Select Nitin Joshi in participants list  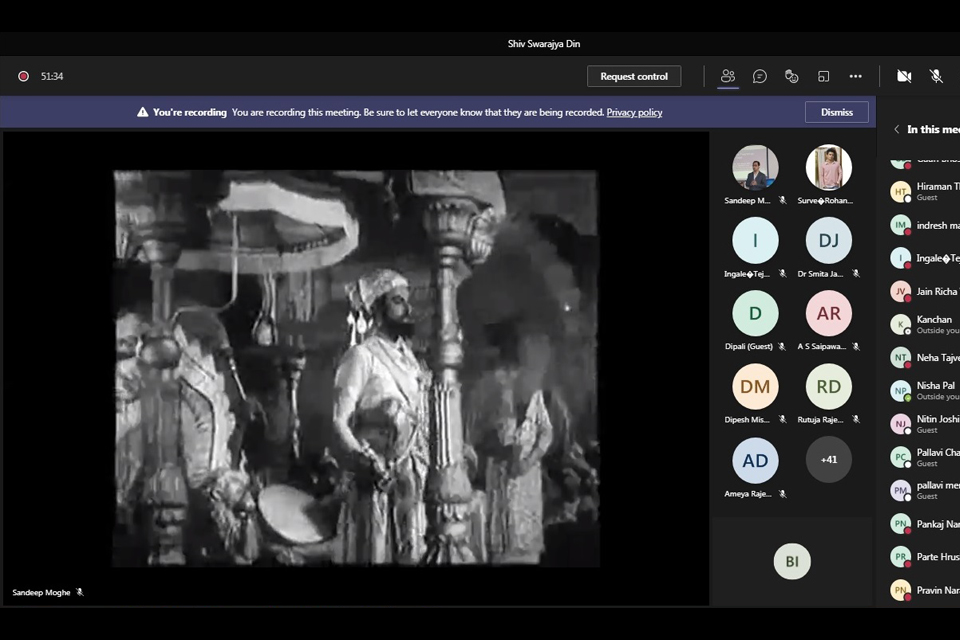[923, 424]
